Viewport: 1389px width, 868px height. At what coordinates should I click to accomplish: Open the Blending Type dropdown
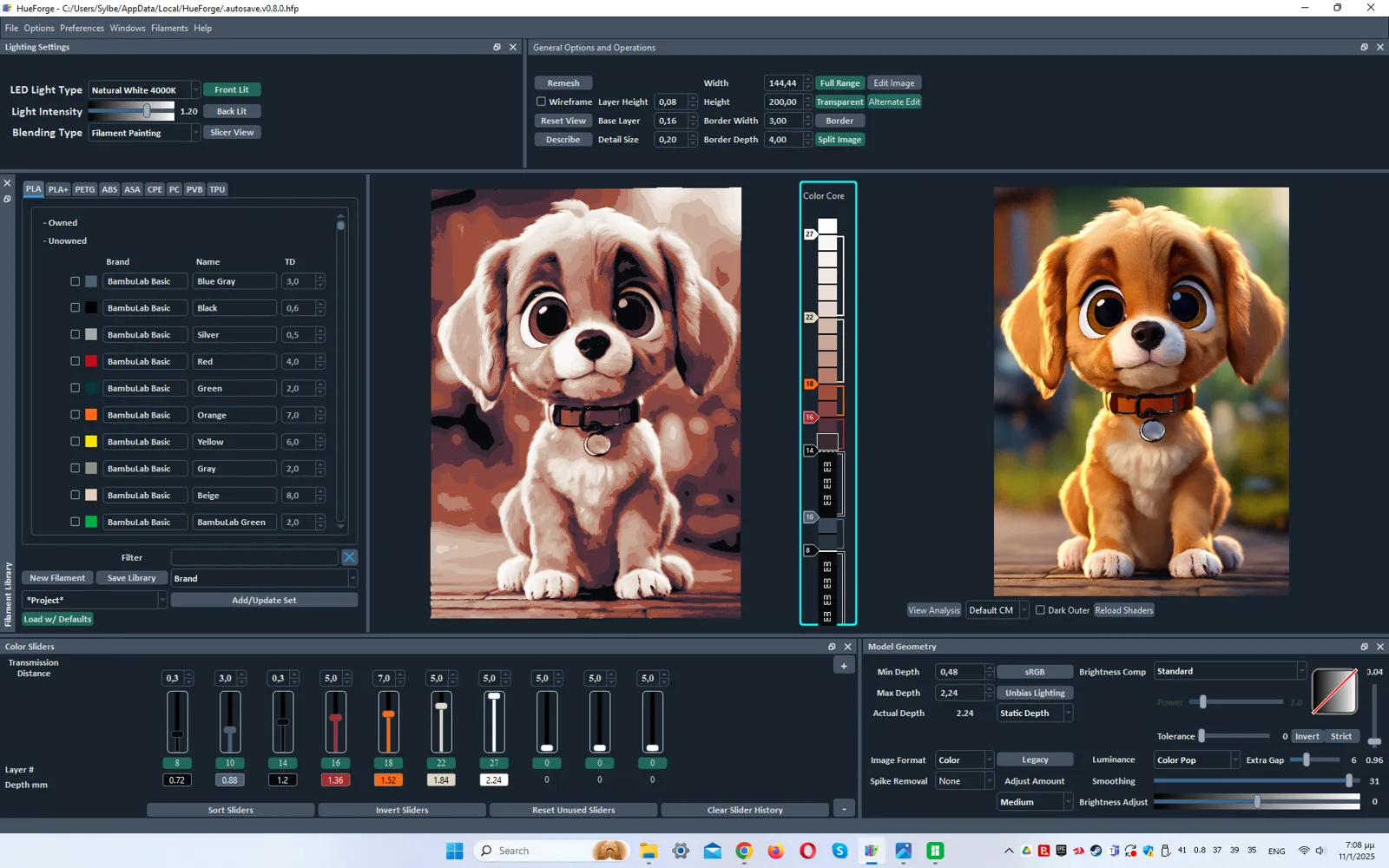144,133
